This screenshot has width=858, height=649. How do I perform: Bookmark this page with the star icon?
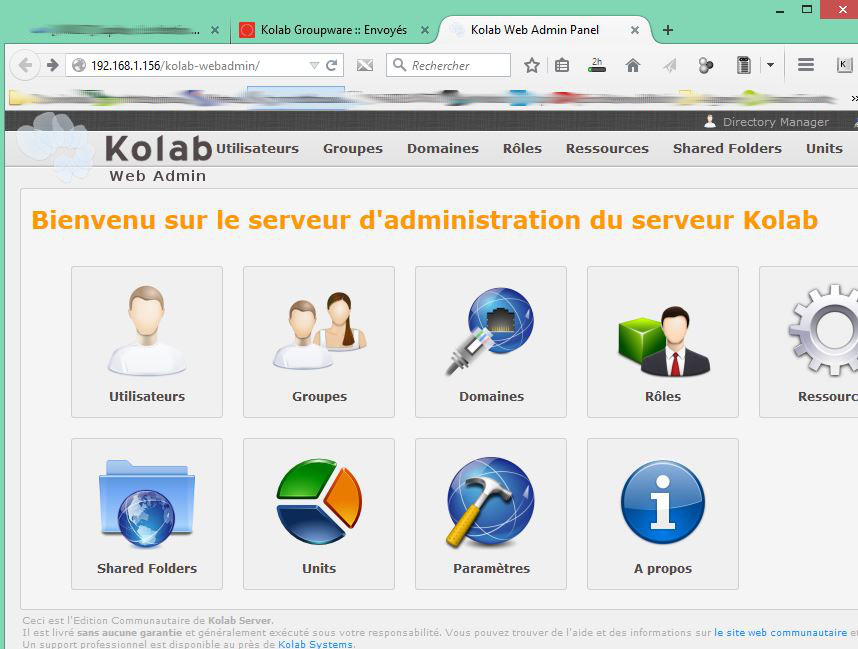[x=531, y=66]
